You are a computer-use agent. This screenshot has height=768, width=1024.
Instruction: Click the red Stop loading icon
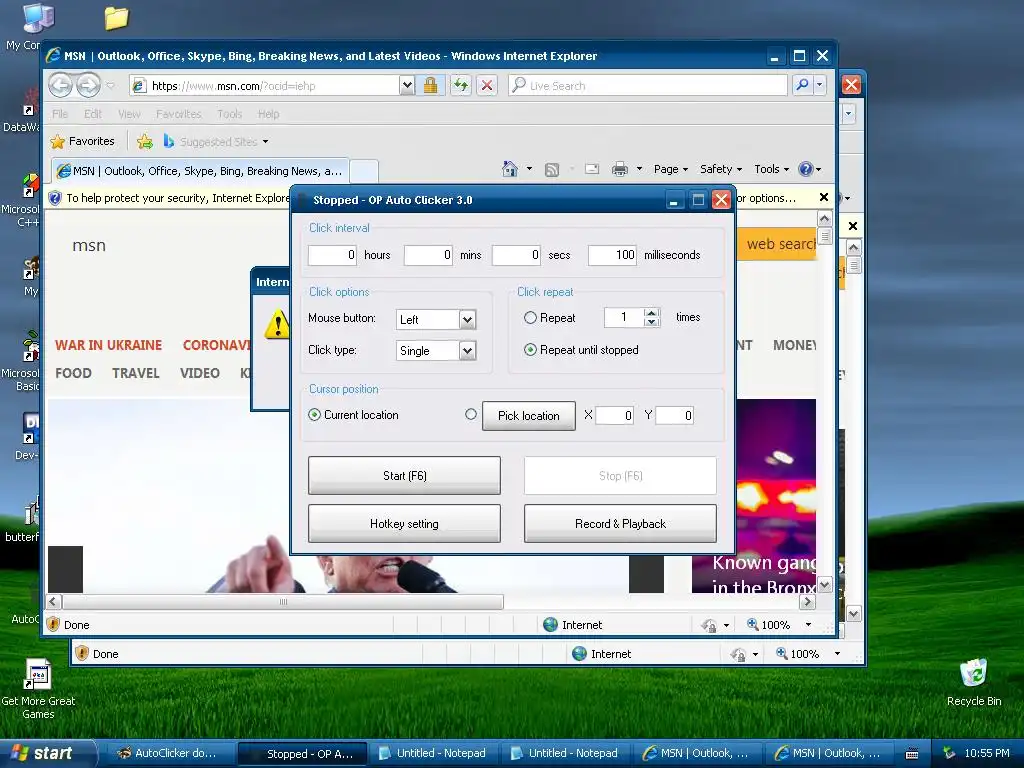487,85
